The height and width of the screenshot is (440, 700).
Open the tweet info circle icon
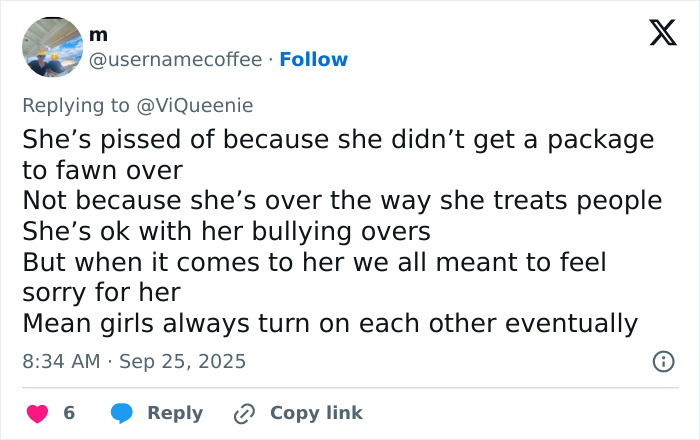tap(662, 361)
